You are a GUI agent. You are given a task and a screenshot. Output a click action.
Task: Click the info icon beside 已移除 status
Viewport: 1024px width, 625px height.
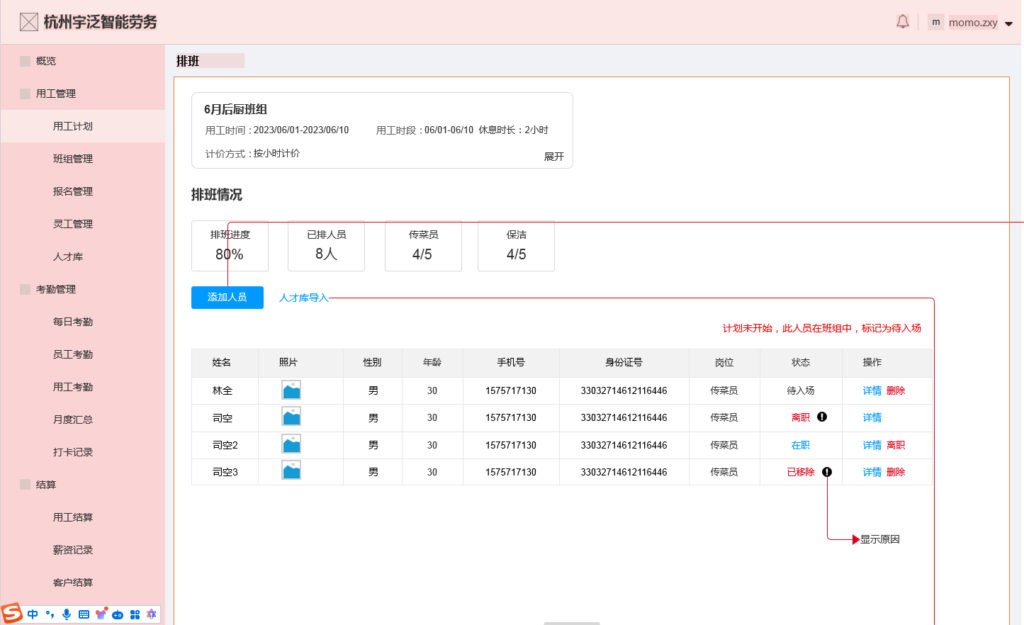click(827, 472)
